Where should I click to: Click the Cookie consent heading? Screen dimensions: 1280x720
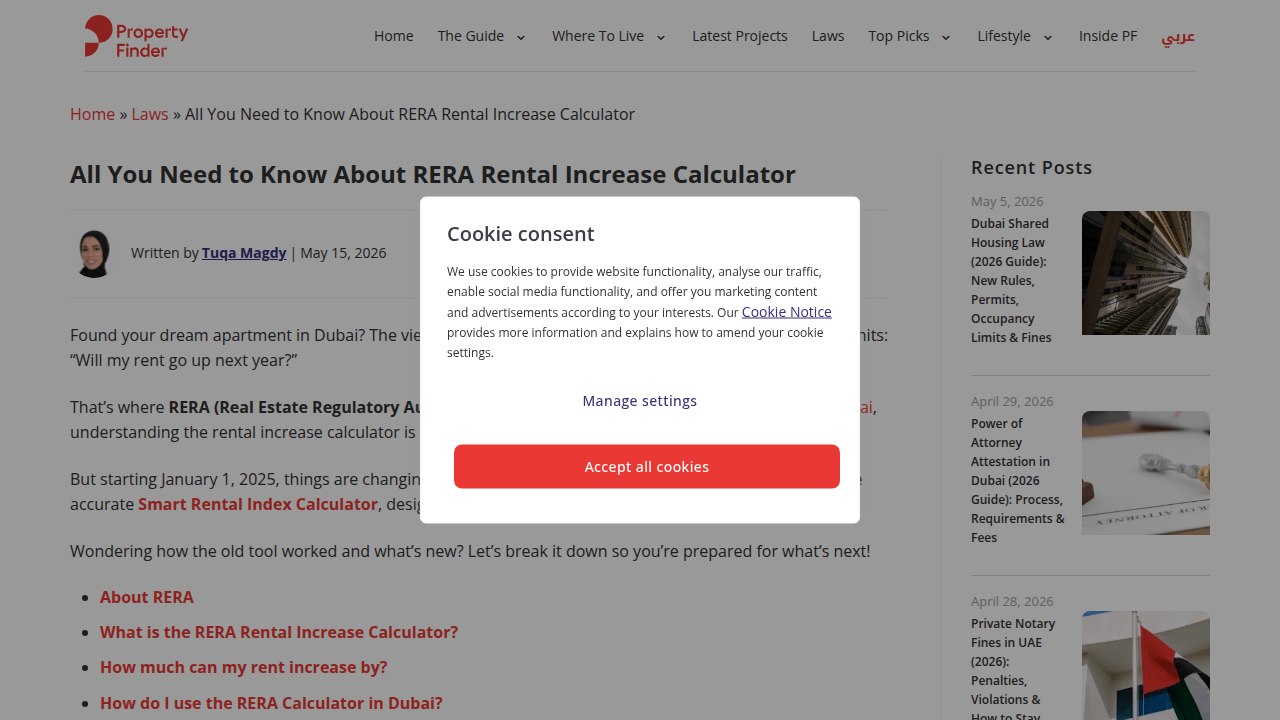[521, 234]
